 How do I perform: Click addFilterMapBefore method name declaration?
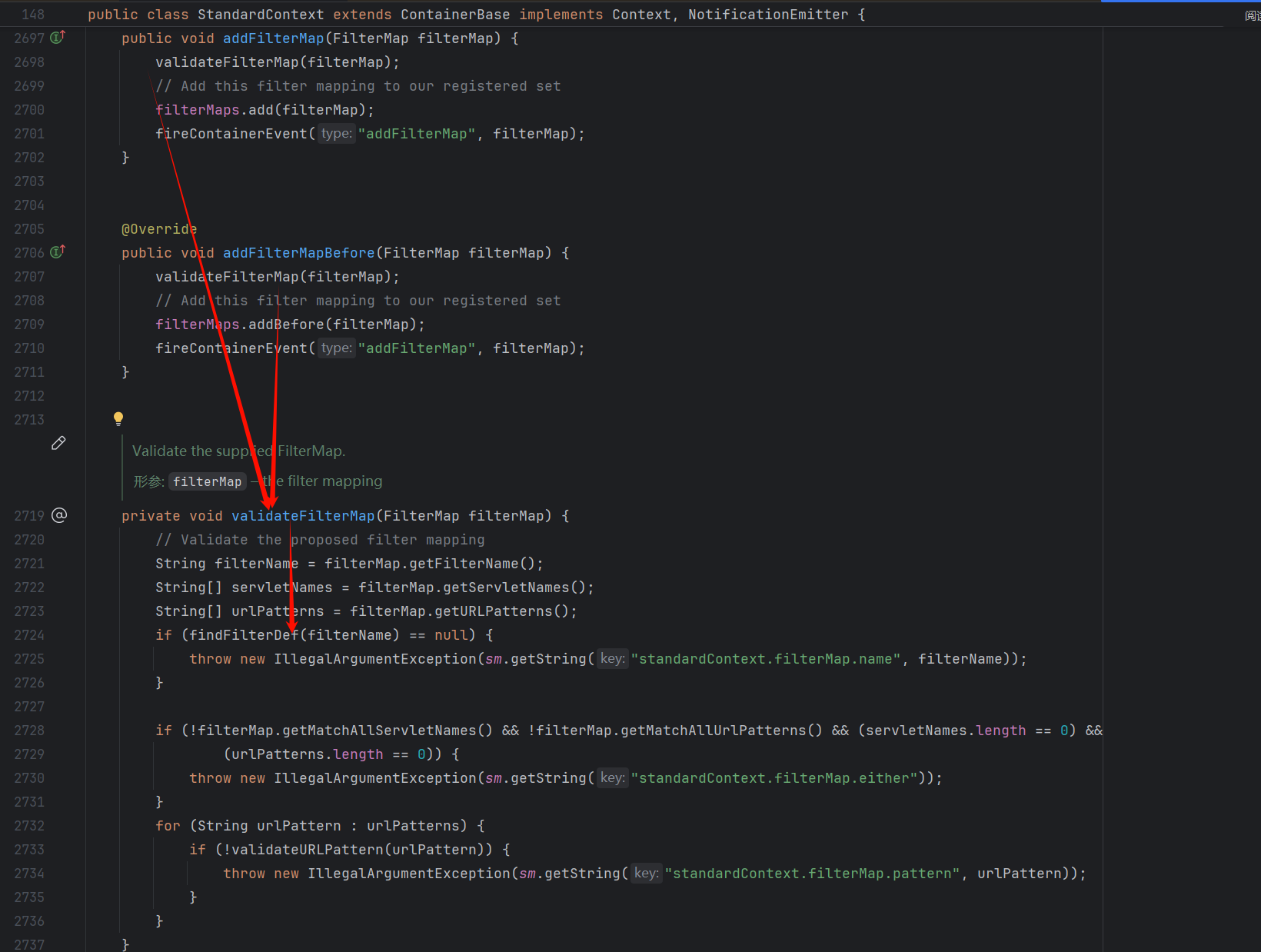pos(298,253)
